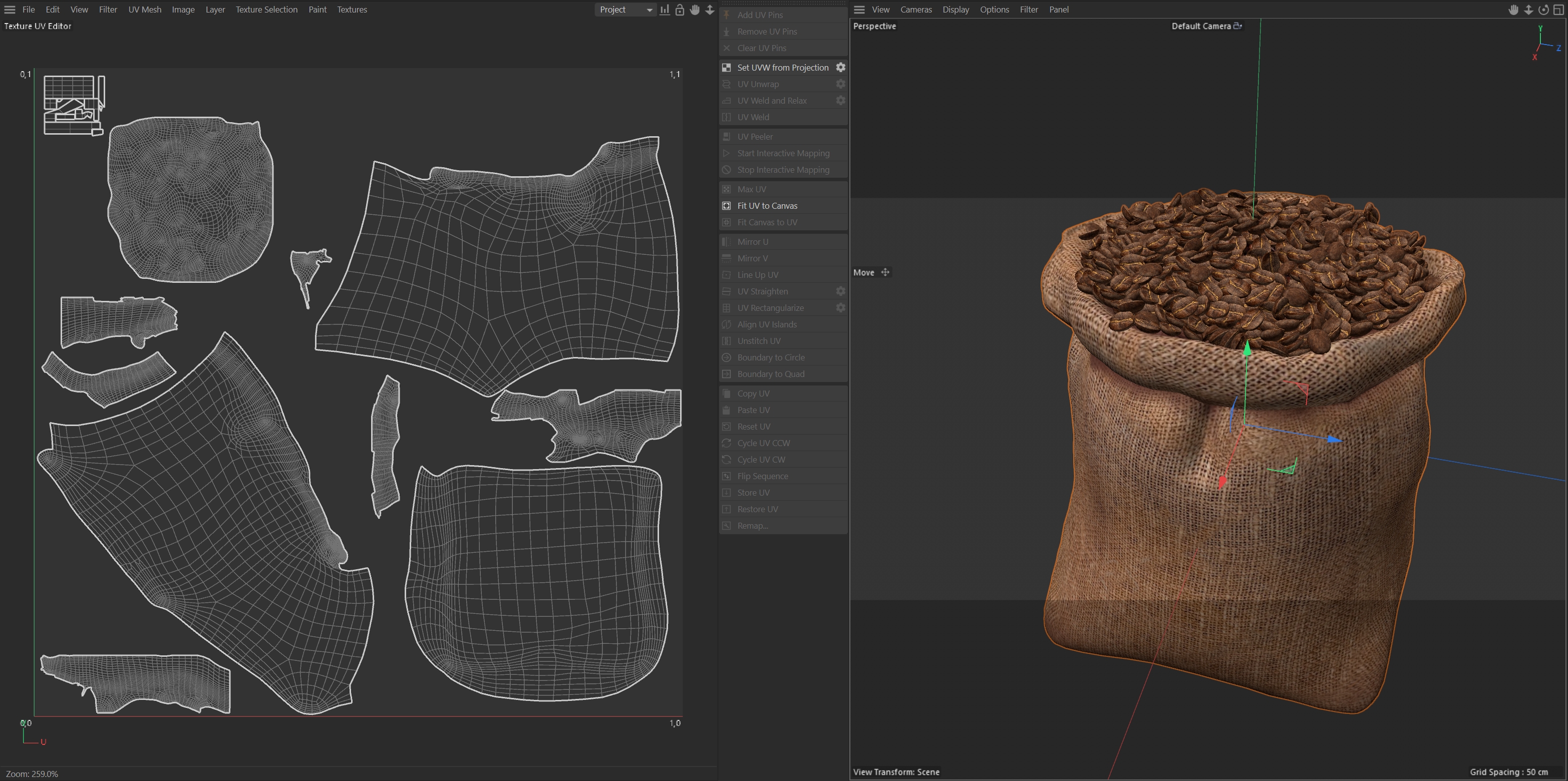Viewport: 1568px width, 781px height.
Task: Click the UV editor zoom arrow icon
Action: pyautogui.click(x=710, y=10)
